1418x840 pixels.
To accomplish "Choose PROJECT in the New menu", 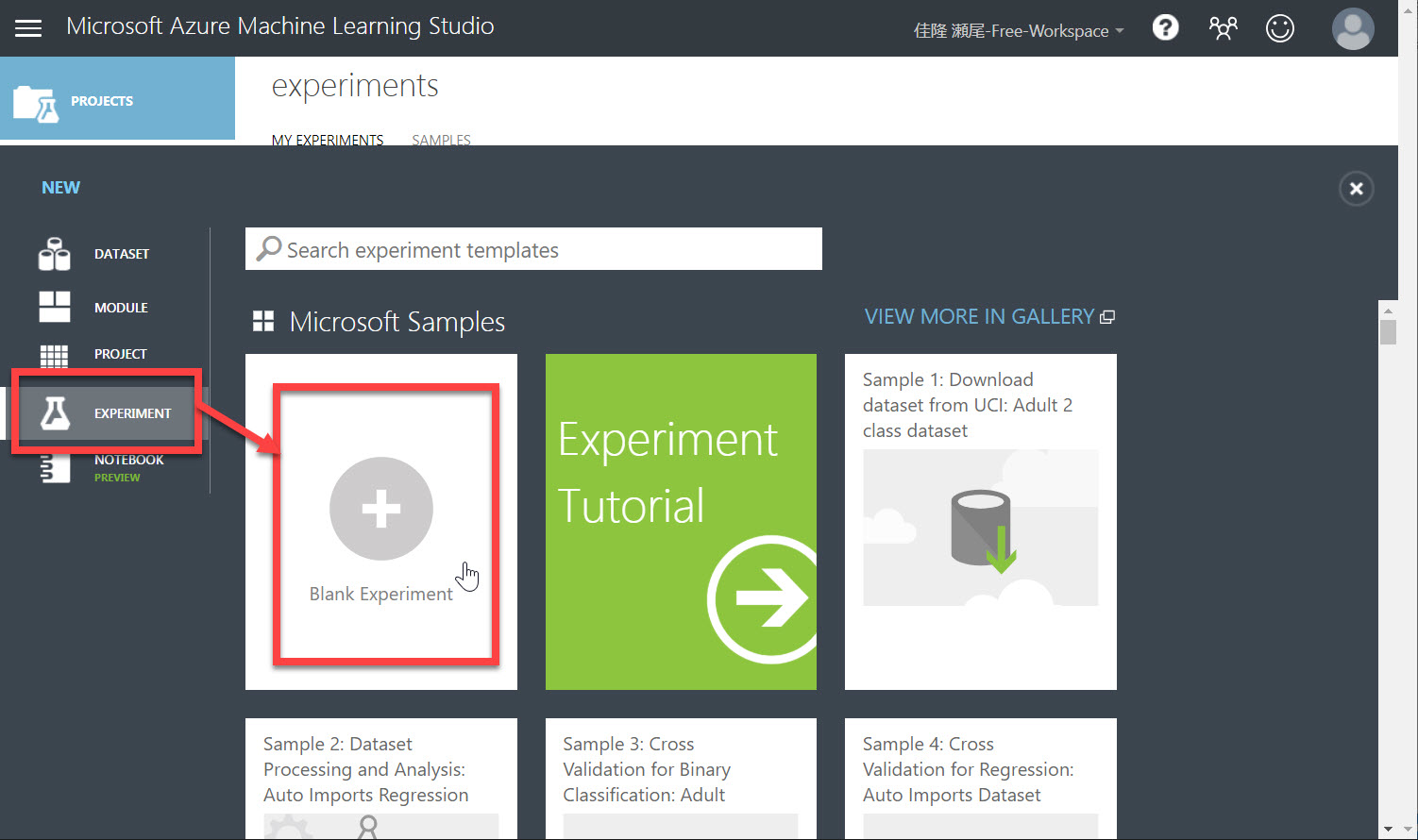I will coord(120,354).
